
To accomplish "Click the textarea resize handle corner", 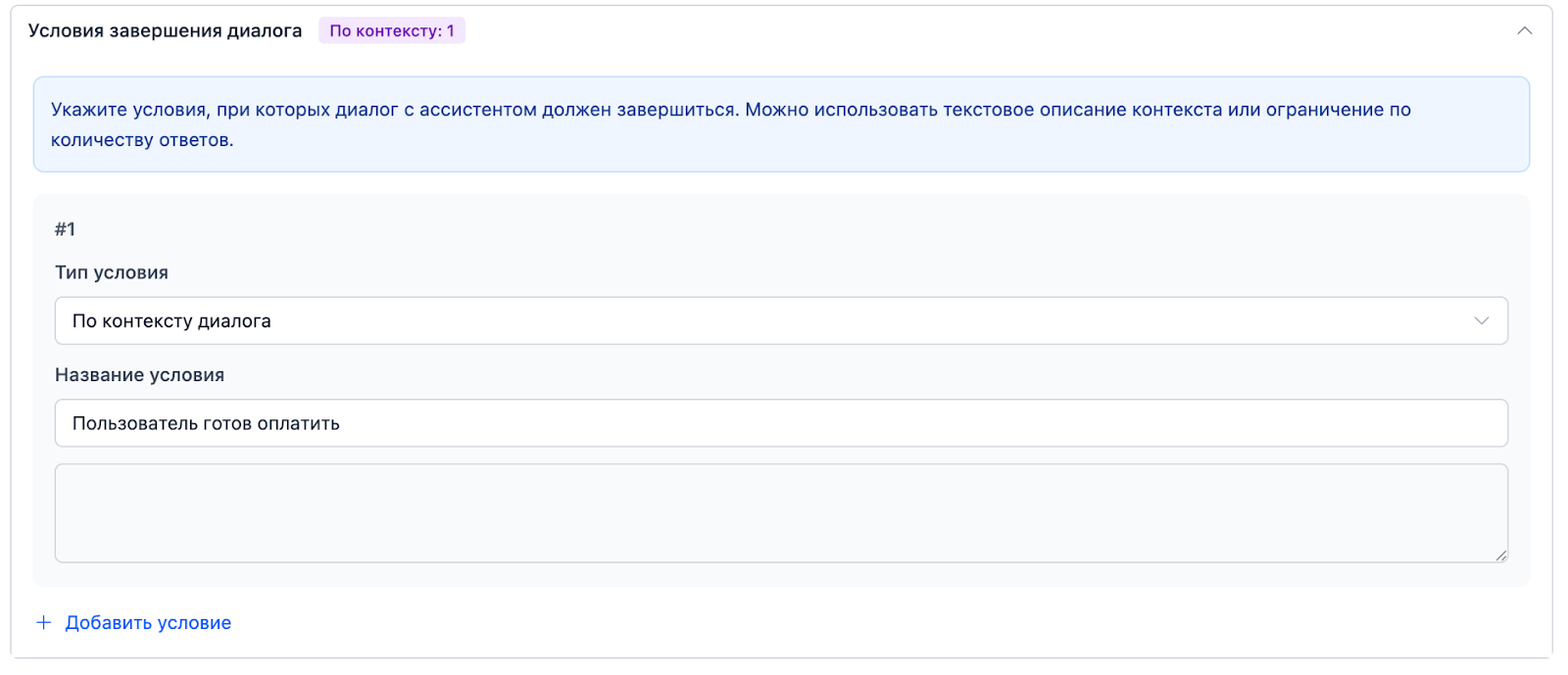I will click(x=1500, y=555).
